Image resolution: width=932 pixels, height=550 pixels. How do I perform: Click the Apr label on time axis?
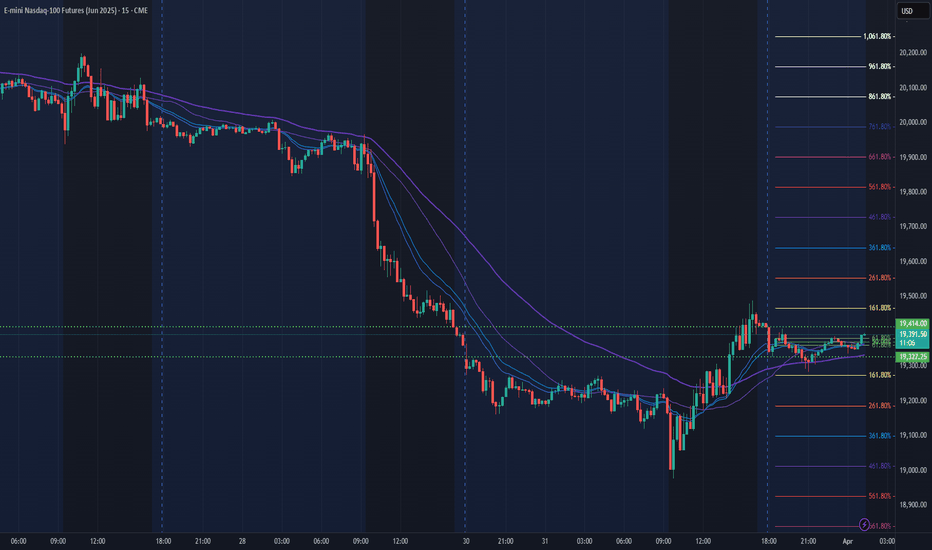[848, 541]
